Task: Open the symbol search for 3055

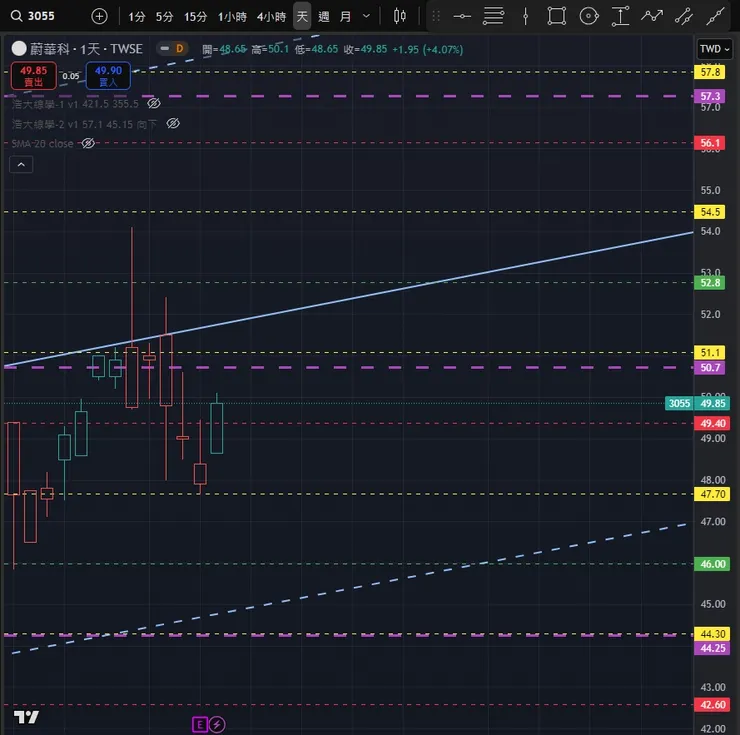Action: 33,16
